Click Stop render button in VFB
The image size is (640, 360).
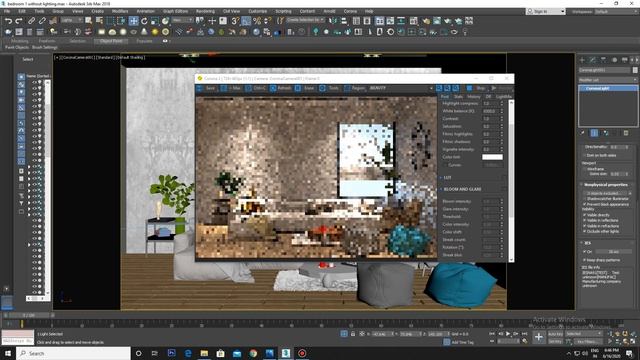tap(477, 88)
